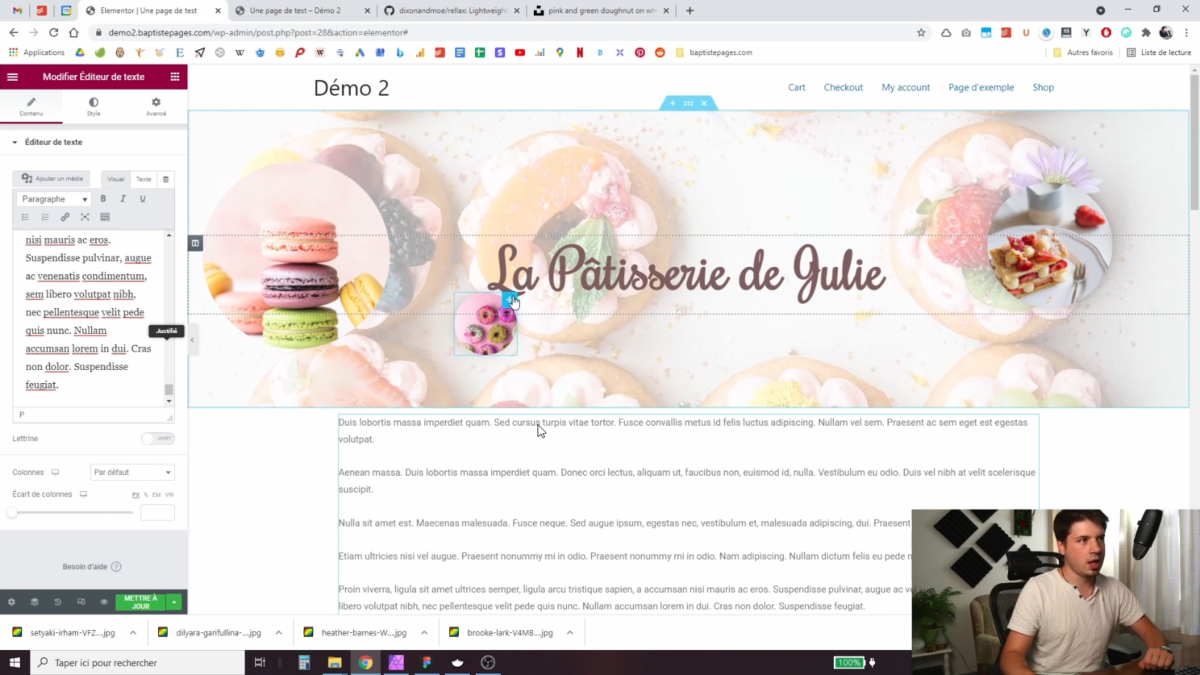Reload the page in Chrome
The height and width of the screenshot is (675, 1200).
[54, 32]
